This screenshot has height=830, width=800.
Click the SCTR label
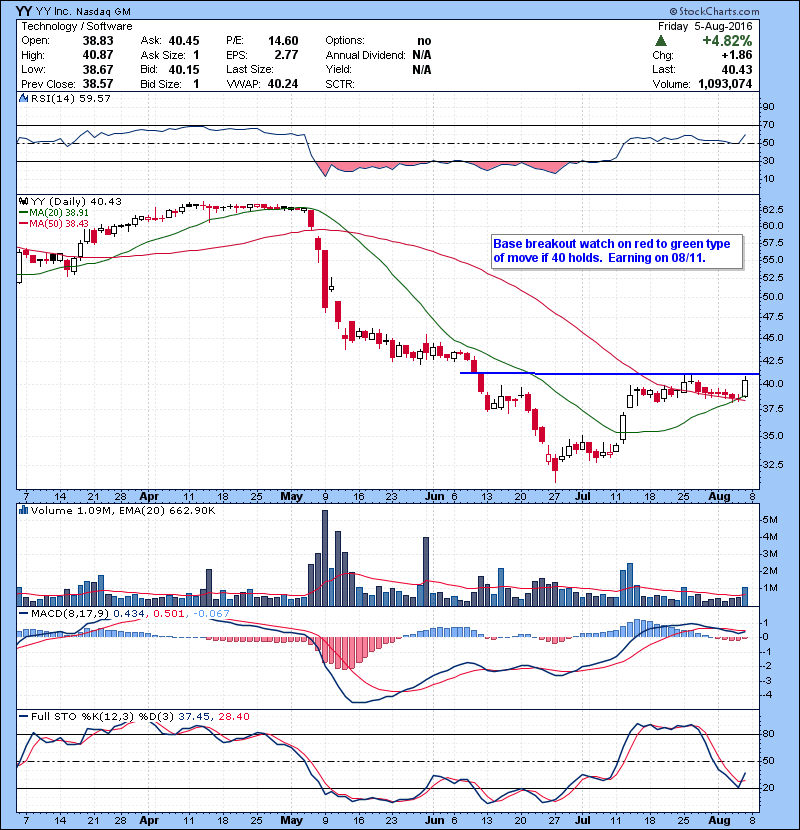point(340,84)
